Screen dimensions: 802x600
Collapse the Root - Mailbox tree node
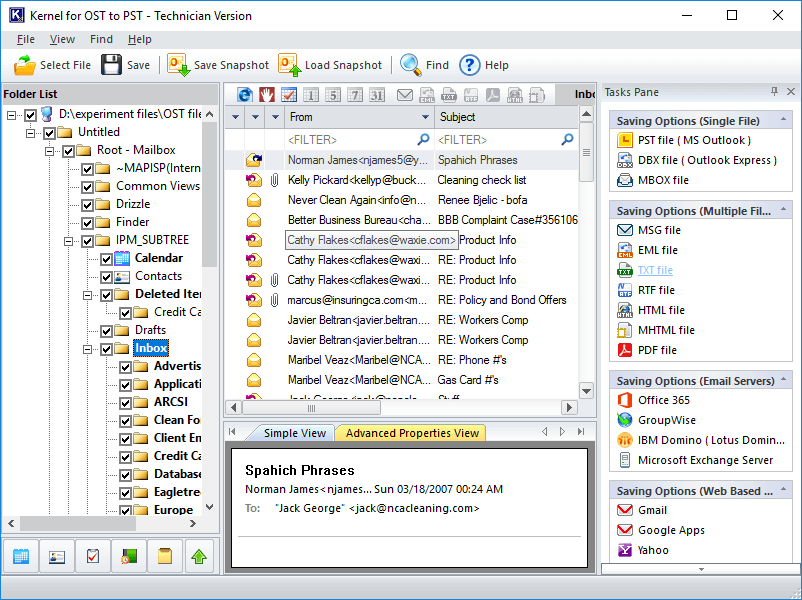tap(50, 151)
